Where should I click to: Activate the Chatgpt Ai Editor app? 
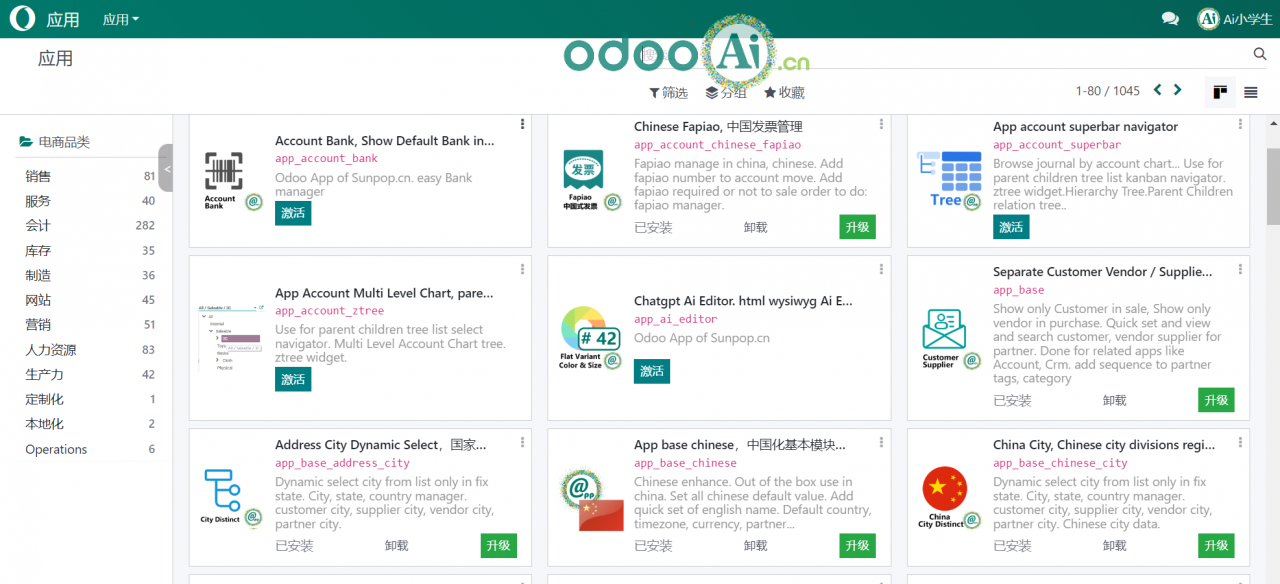[x=652, y=371]
